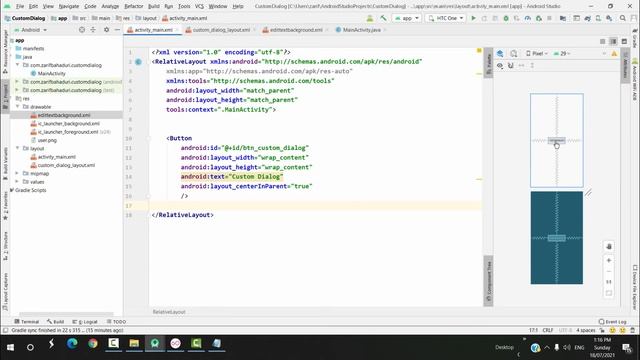Select ic_launcher_background.xml in project tree
640x360 pixels.
click(x=68, y=123)
